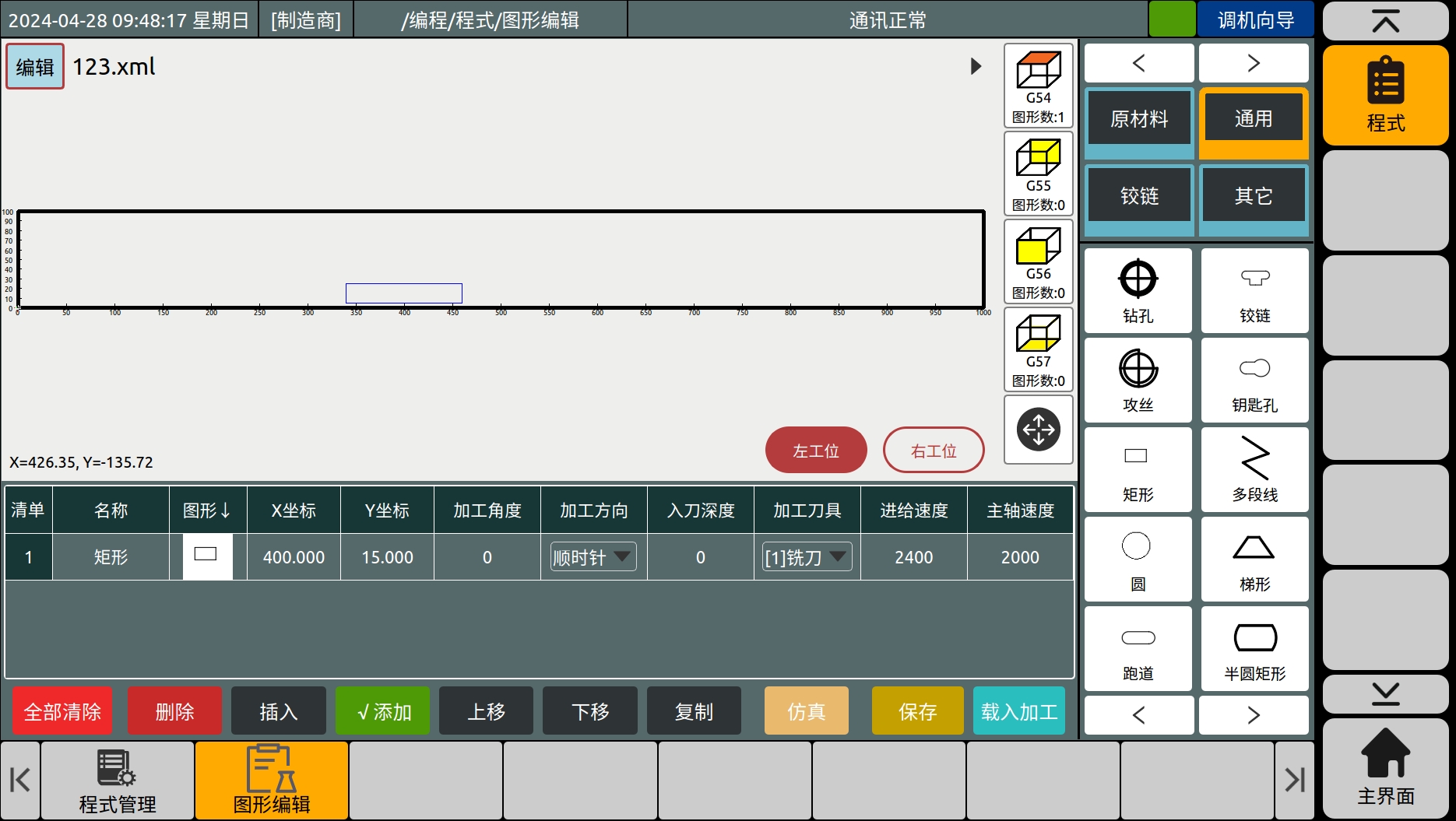Click the pan/move arrows icon

pos(1038,429)
